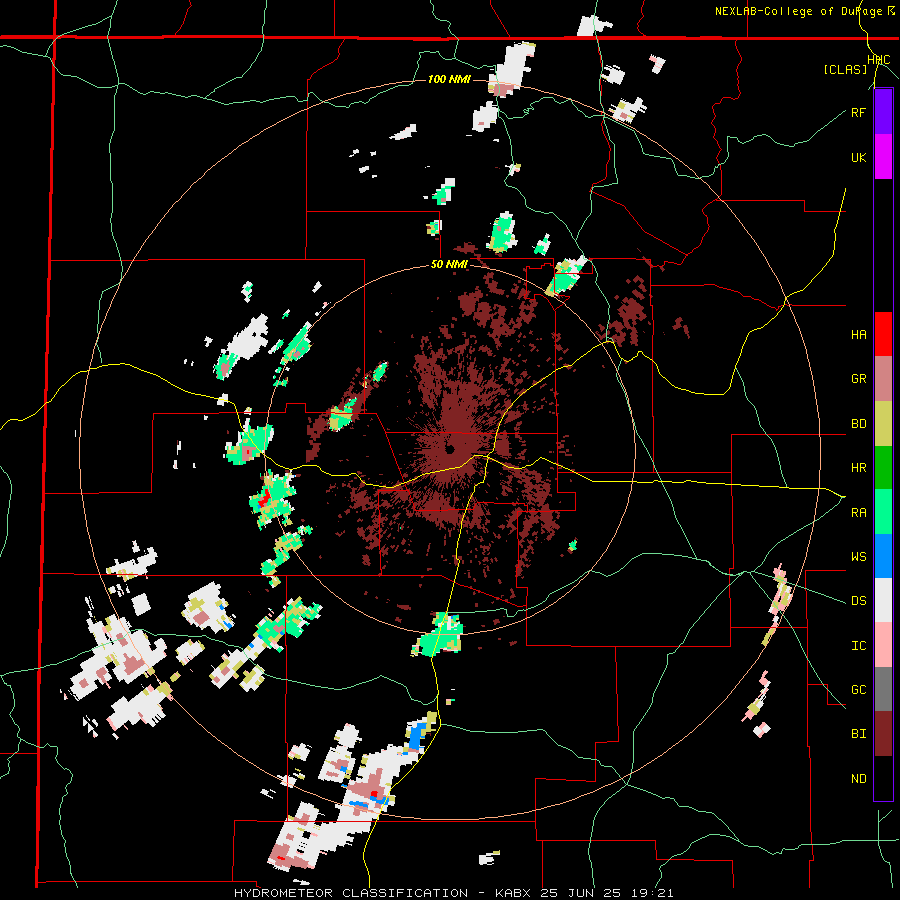Select the BD big drops legend swatch

click(x=883, y=423)
